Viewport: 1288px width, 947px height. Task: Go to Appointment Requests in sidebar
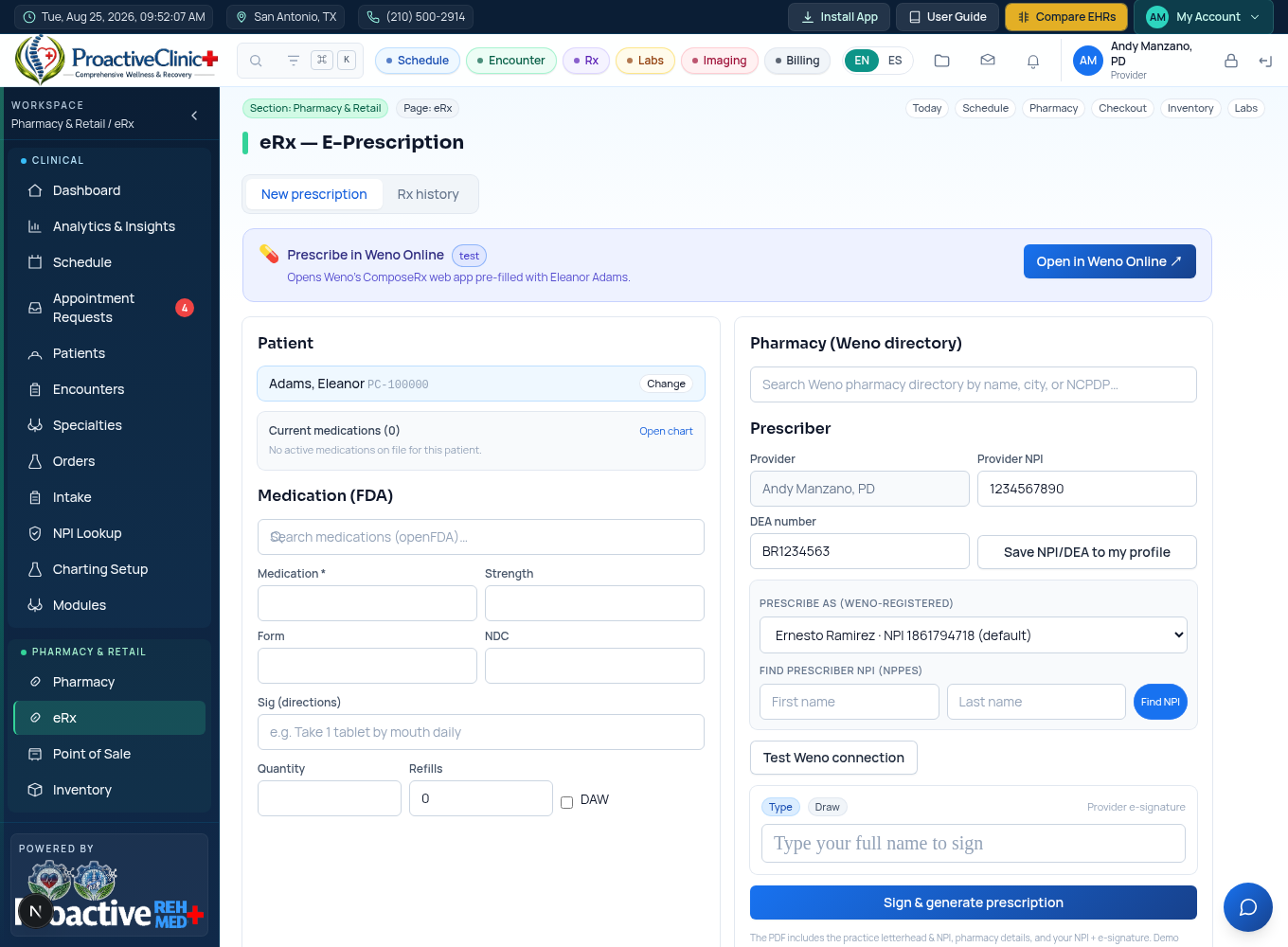pyautogui.click(x=110, y=308)
